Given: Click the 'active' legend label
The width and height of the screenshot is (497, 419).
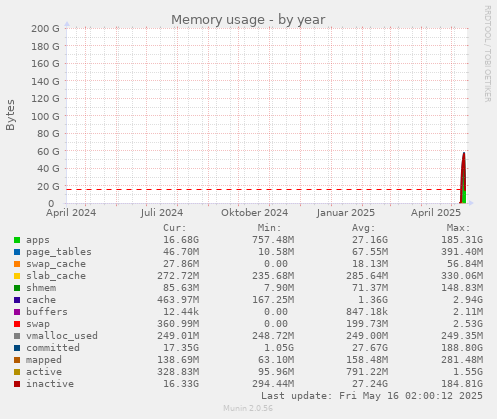Looking at the screenshot, I should 44,372.
